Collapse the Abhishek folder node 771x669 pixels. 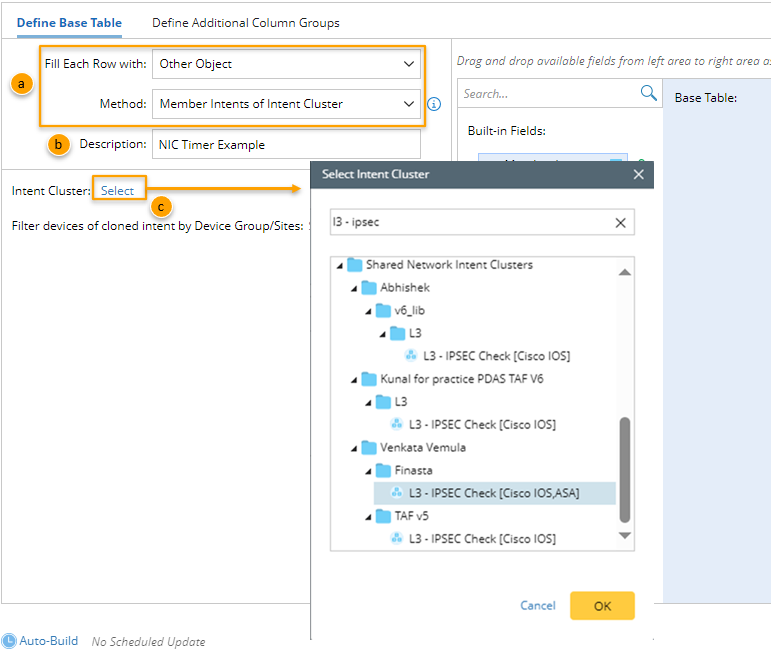pyautogui.click(x=354, y=288)
